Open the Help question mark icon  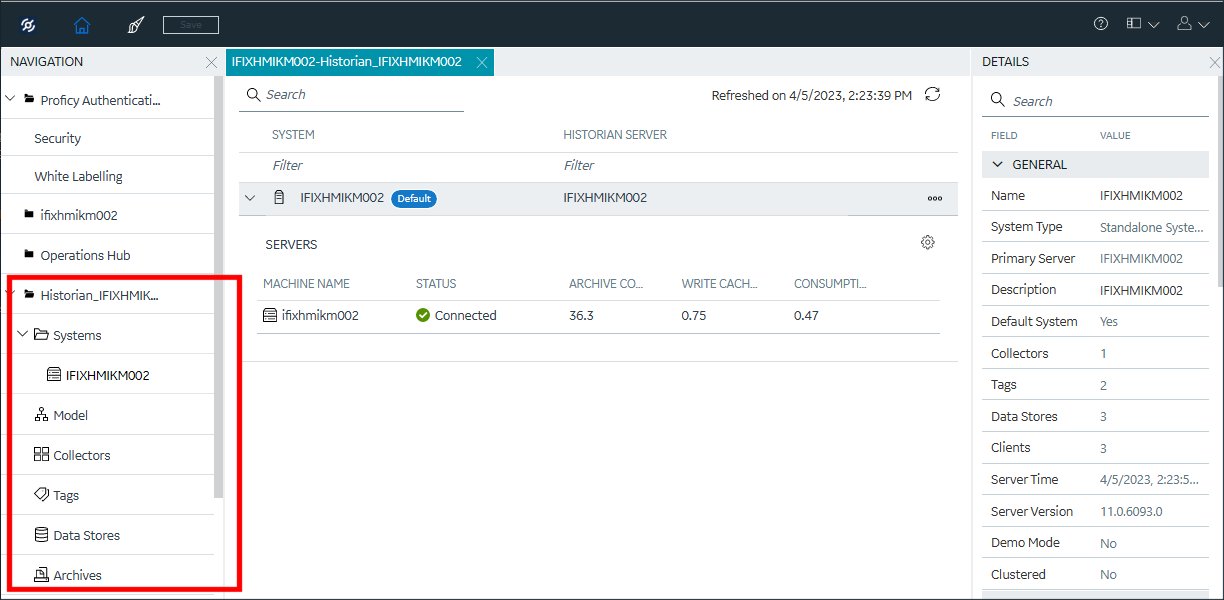click(x=1101, y=24)
